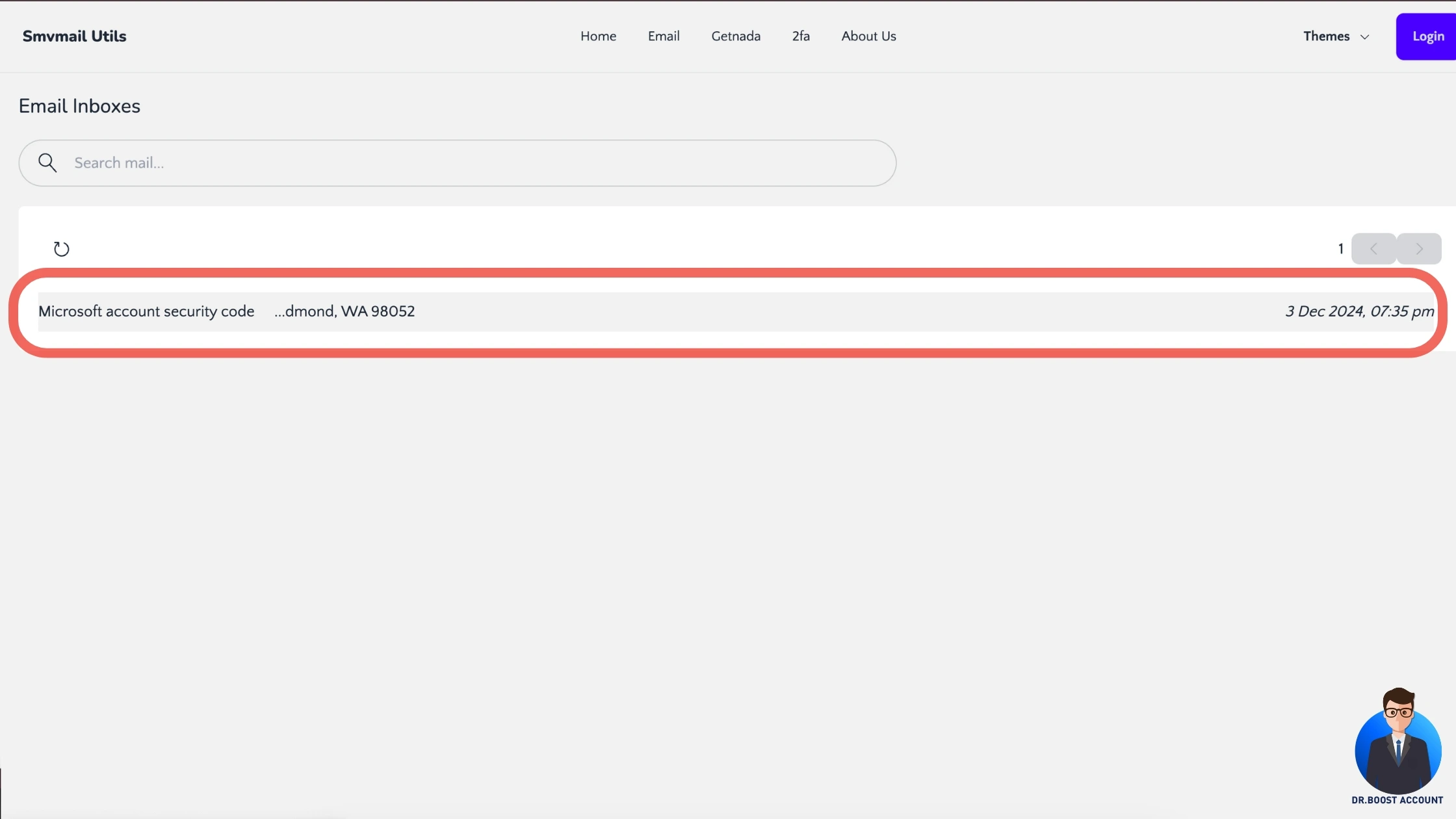Screen dimensions: 1456x819
Task: Click the refresh inbox icon
Action: (61, 249)
